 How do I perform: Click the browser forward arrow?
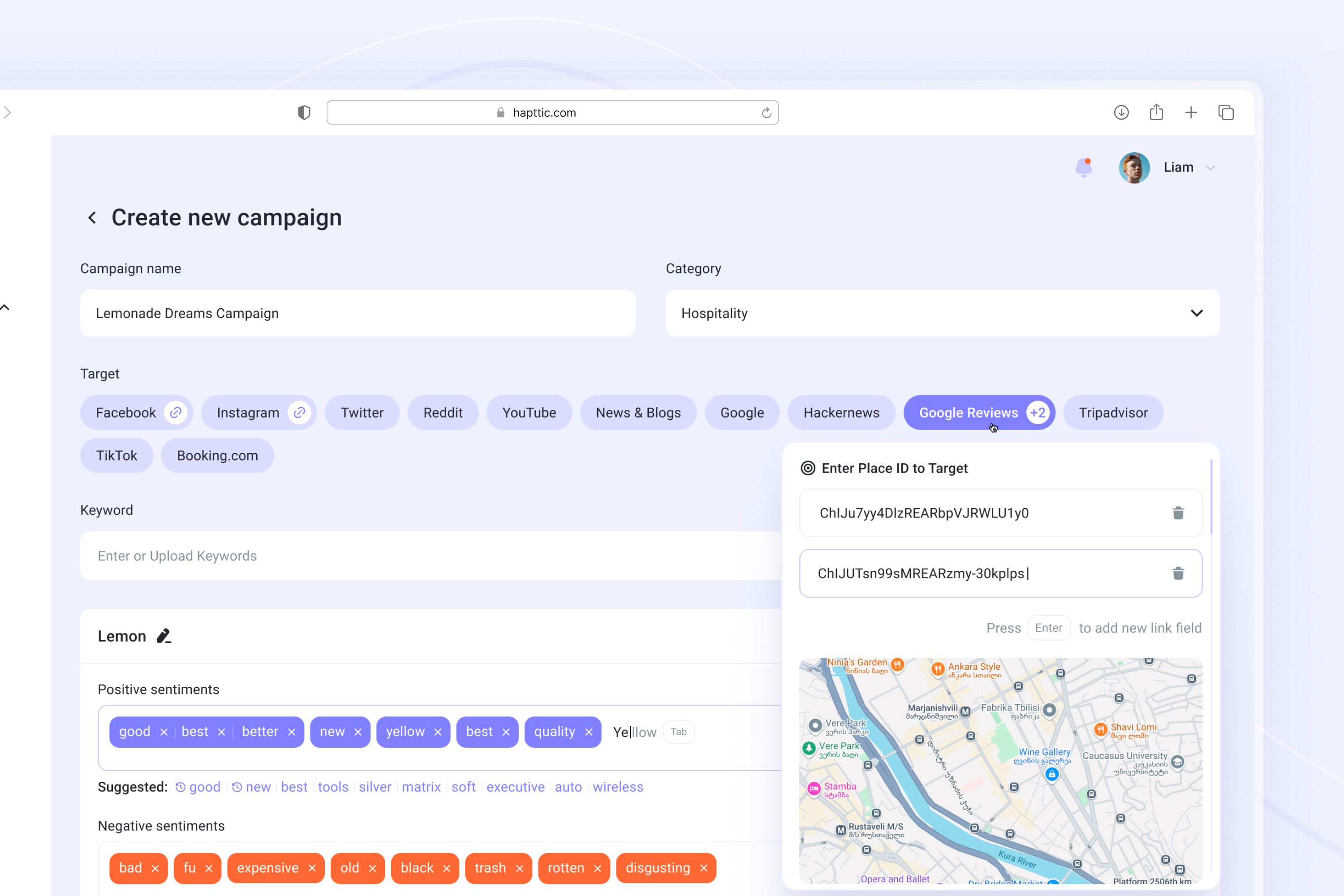(x=8, y=112)
